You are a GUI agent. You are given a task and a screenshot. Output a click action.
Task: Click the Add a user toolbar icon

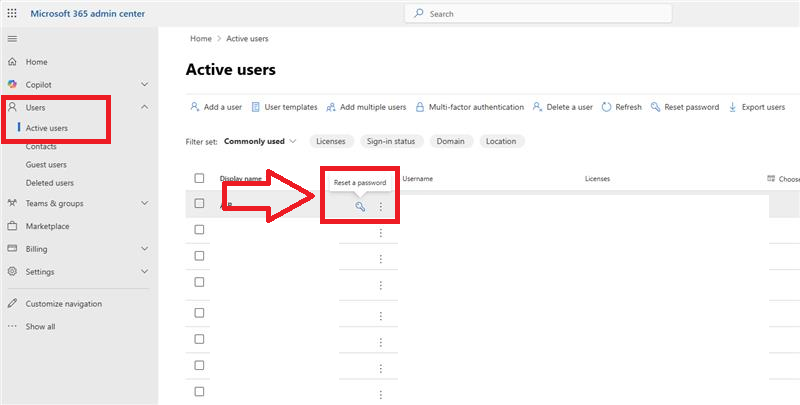pos(194,107)
